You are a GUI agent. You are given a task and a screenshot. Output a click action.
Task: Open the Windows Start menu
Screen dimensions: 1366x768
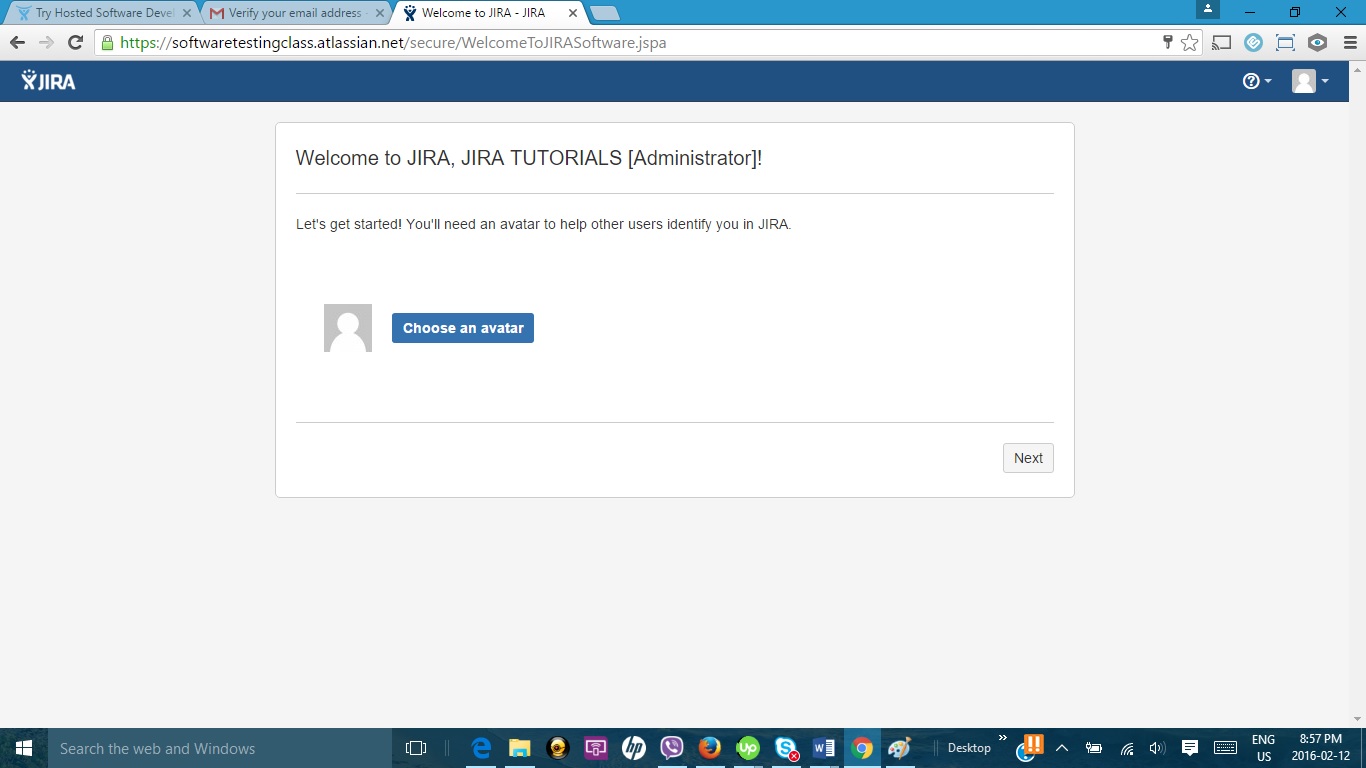(x=24, y=748)
